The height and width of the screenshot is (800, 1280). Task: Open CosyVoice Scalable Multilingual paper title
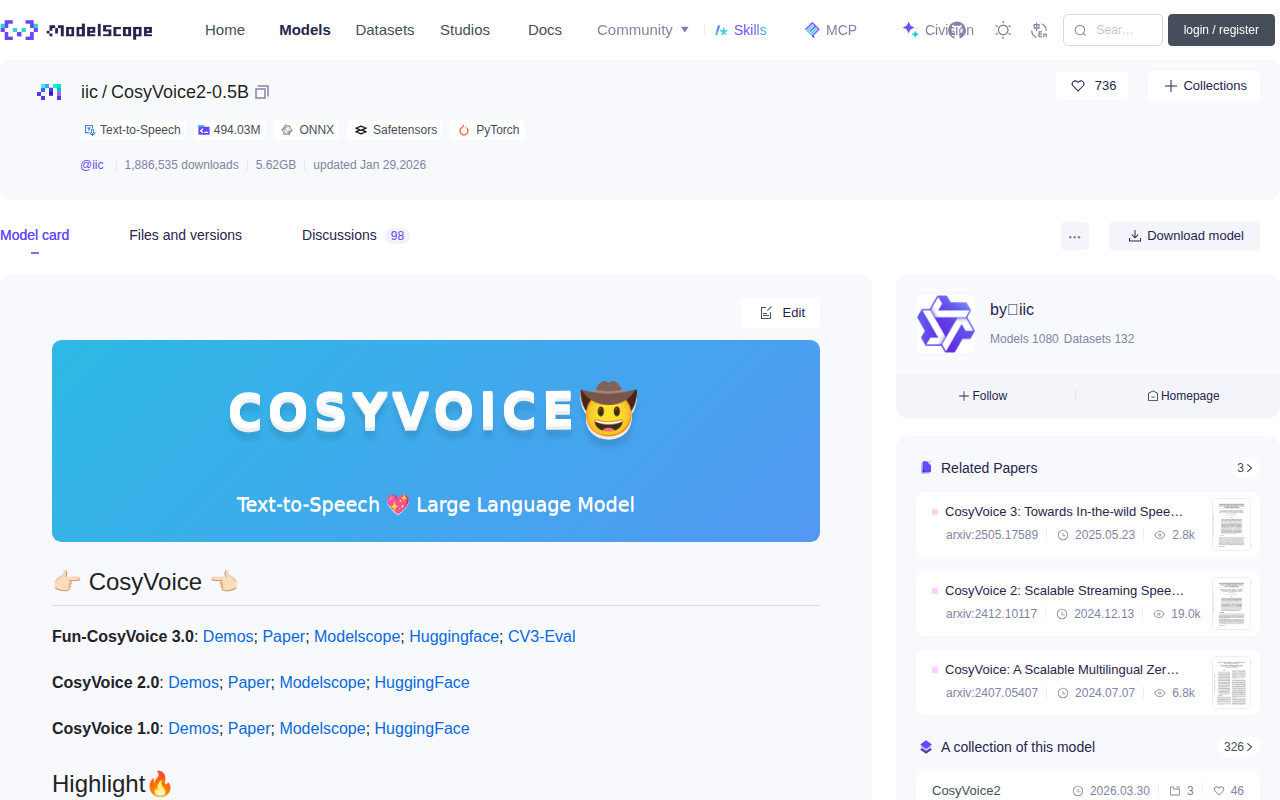coord(1062,670)
